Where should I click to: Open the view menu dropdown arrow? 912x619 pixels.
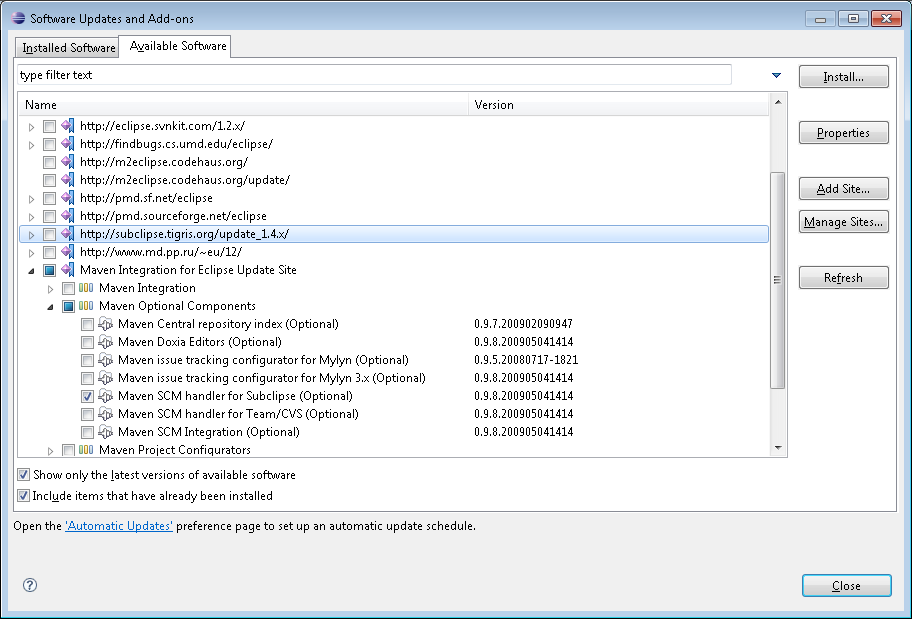pos(777,75)
